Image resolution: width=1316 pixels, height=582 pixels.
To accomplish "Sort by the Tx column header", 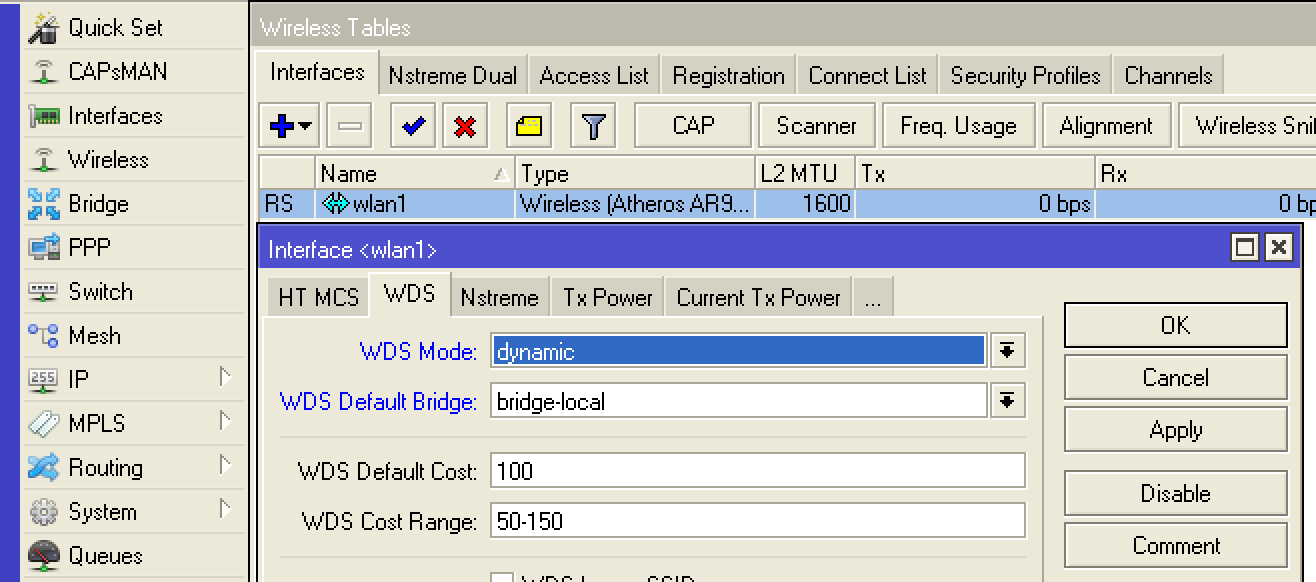I will (x=975, y=174).
